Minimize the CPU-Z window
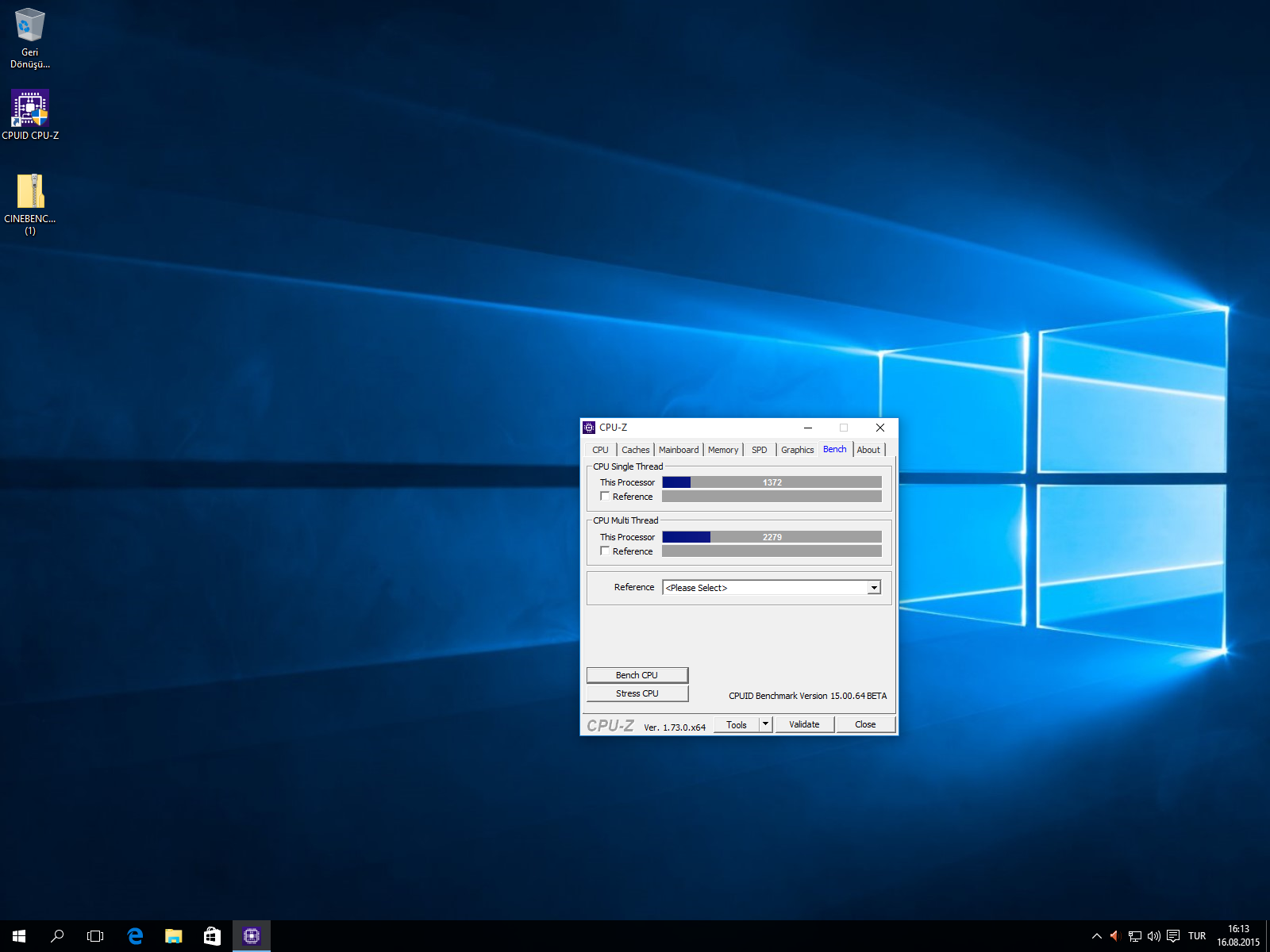 (x=808, y=428)
